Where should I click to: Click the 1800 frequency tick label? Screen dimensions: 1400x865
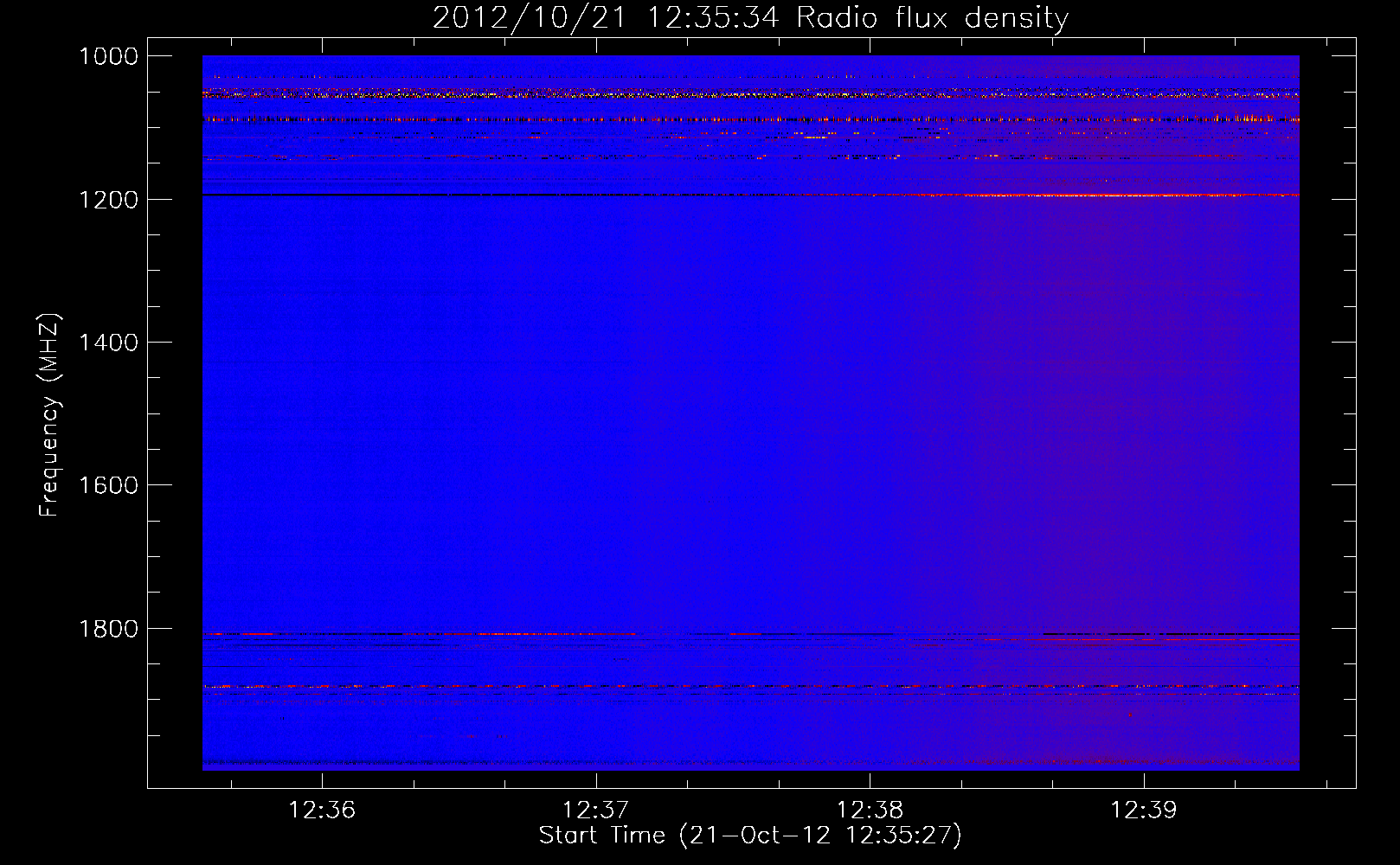click(x=108, y=629)
